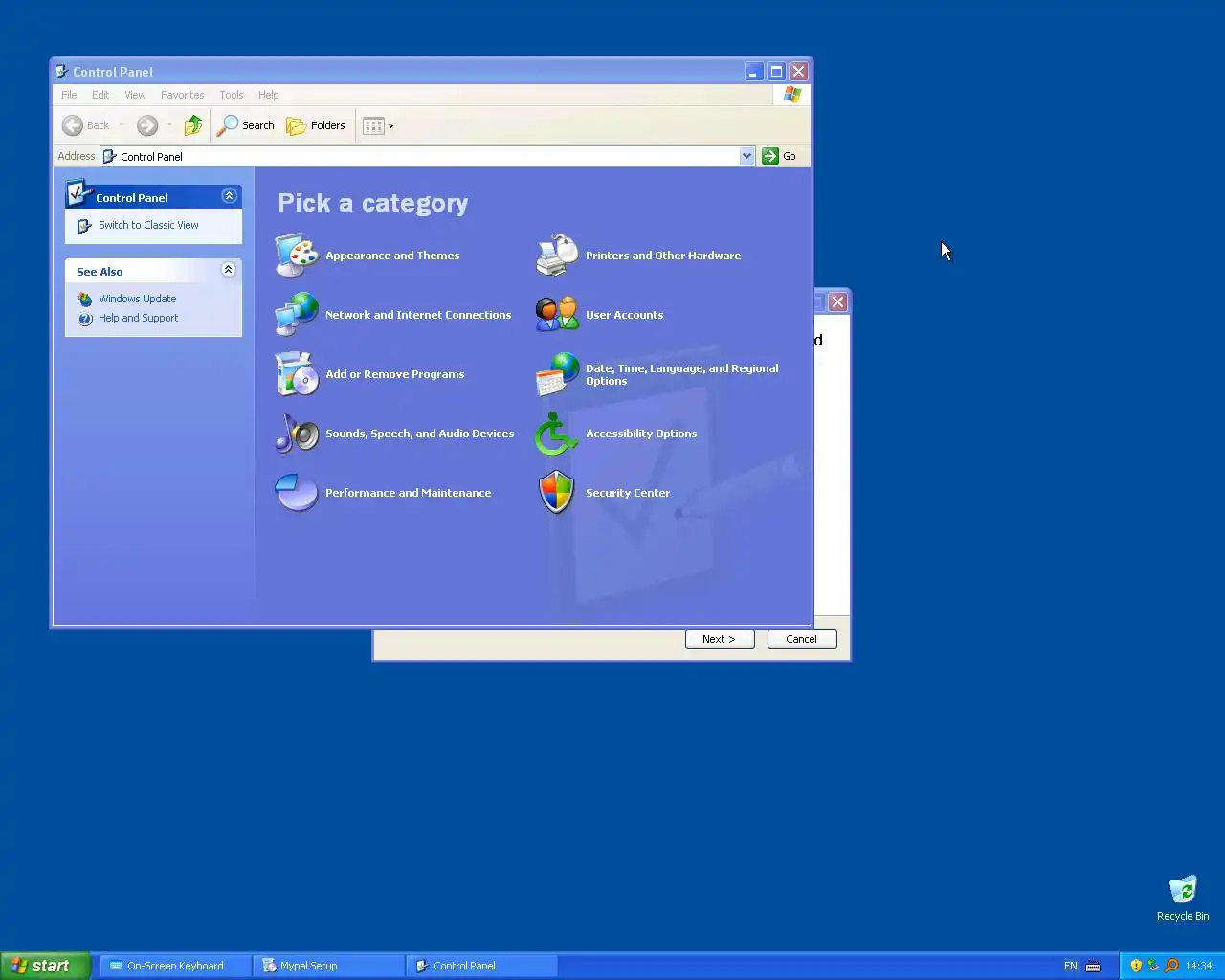Click the Performance and Maintenance link text
Screen dimensions: 1225x980
click(x=408, y=493)
